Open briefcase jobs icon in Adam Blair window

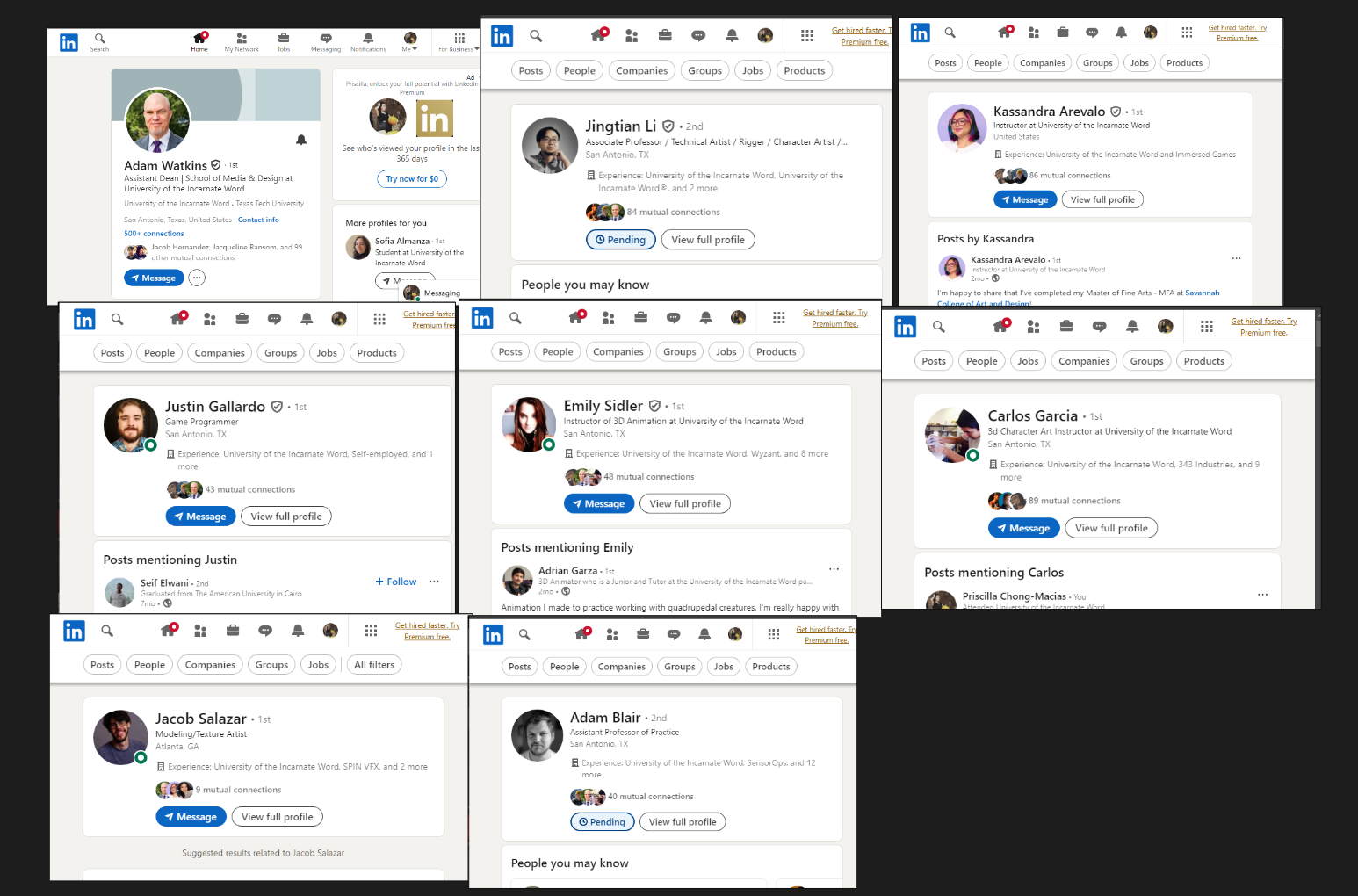click(x=643, y=634)
